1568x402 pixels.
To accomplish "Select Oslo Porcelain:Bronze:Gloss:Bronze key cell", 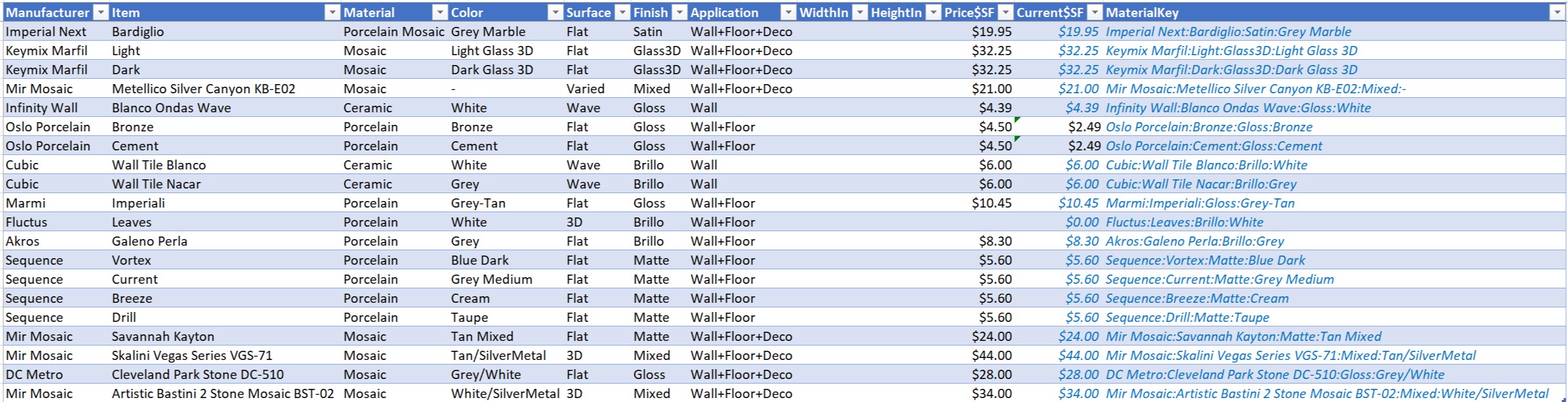I will pos(1334,127).
